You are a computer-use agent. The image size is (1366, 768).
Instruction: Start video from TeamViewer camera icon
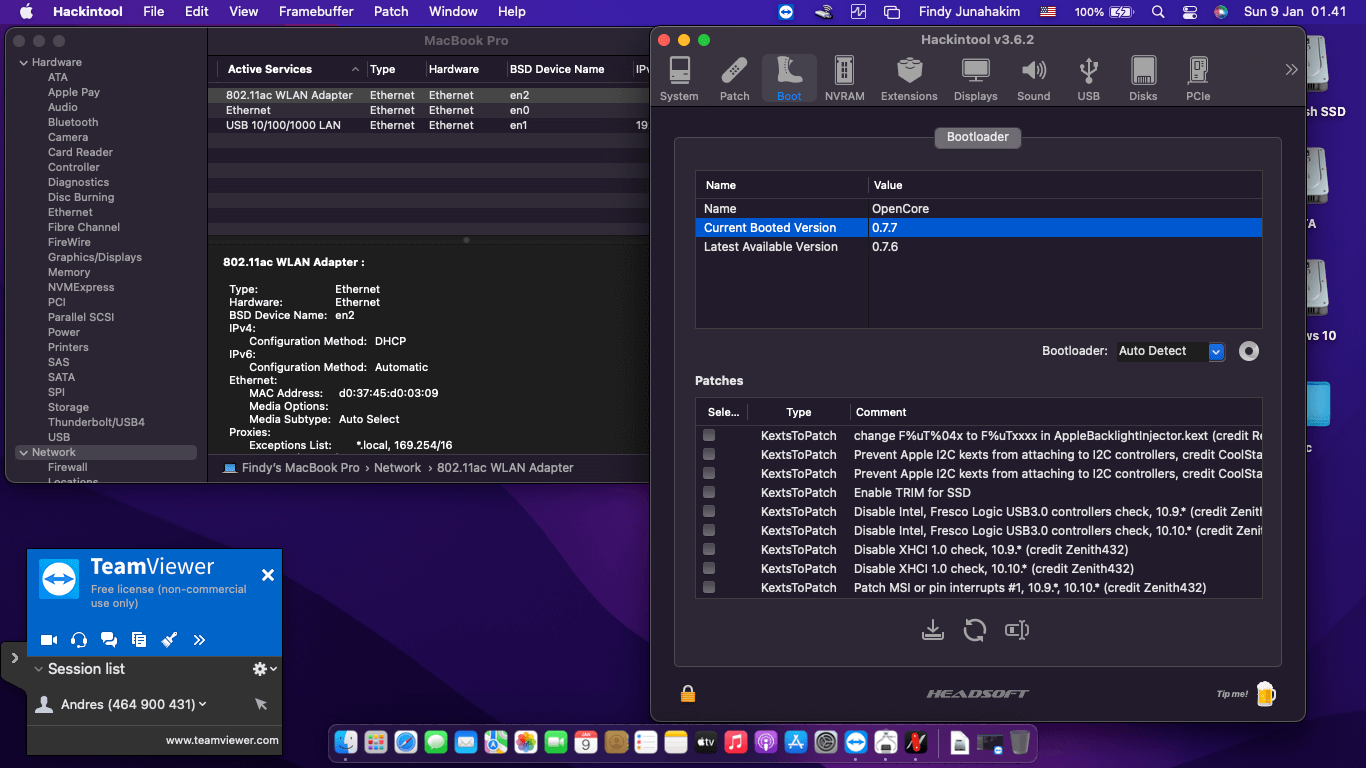point(49,640)
